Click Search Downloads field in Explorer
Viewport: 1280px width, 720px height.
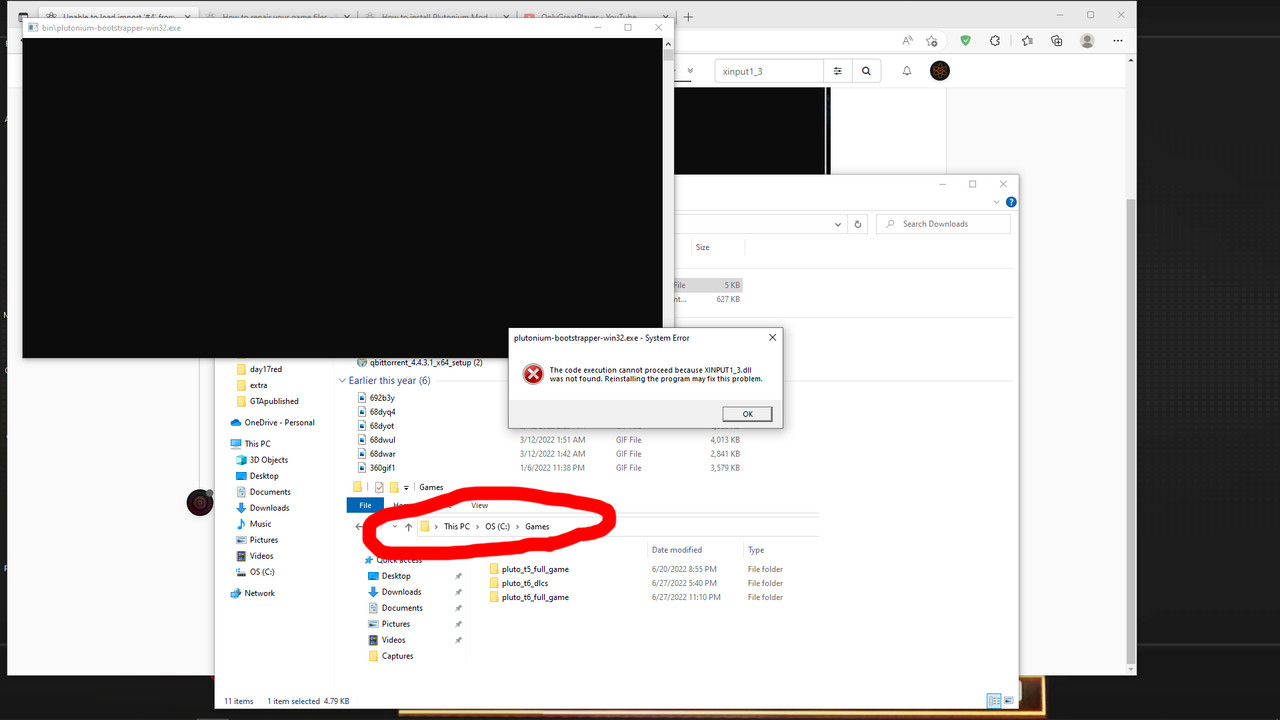click(x=943, y=224)
